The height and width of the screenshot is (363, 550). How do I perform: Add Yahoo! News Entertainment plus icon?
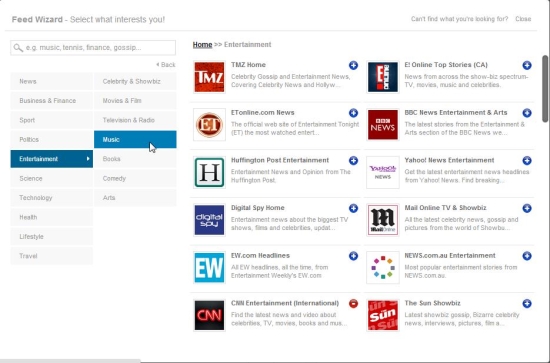pyautogui.click(x=527, y=161)
